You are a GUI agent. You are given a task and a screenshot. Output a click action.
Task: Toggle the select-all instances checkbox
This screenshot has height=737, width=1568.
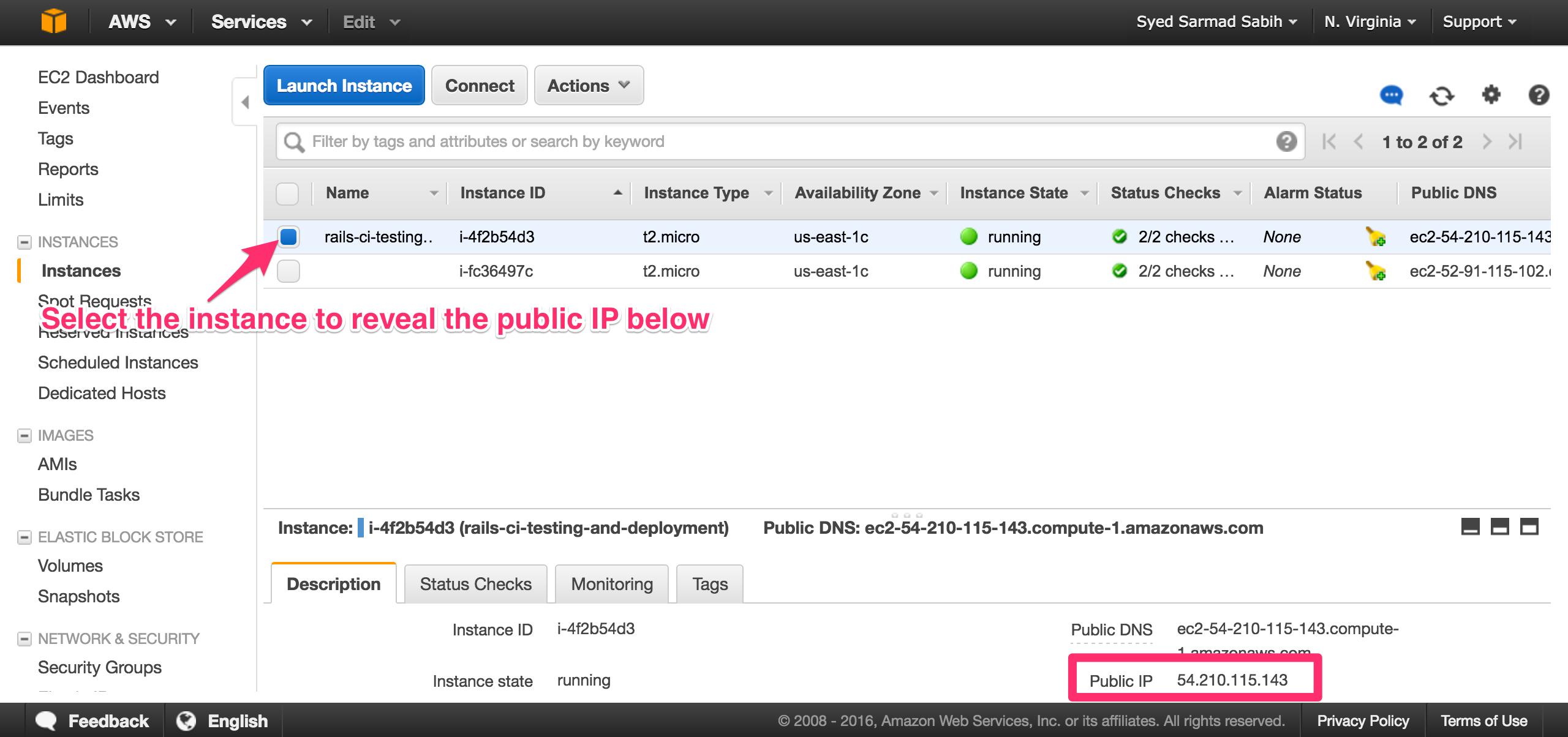coord(287,193)
